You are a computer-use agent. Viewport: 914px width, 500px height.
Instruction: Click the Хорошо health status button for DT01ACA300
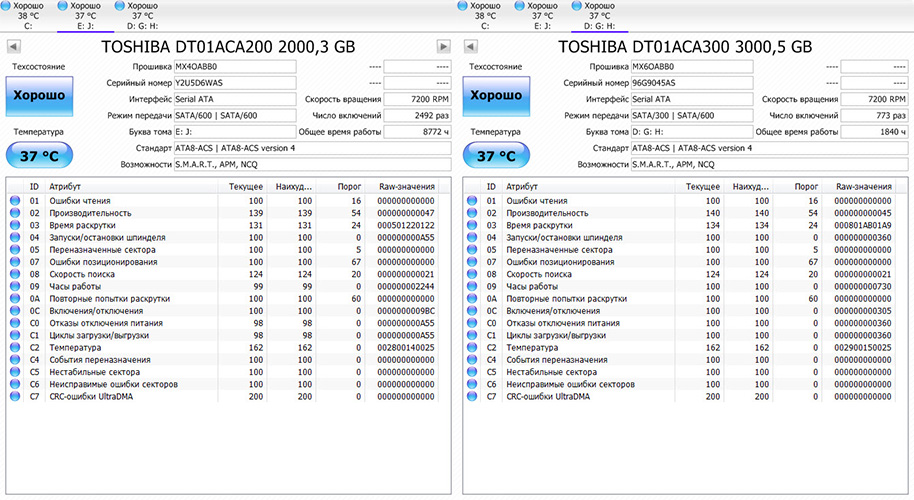(x=496, y=96)
